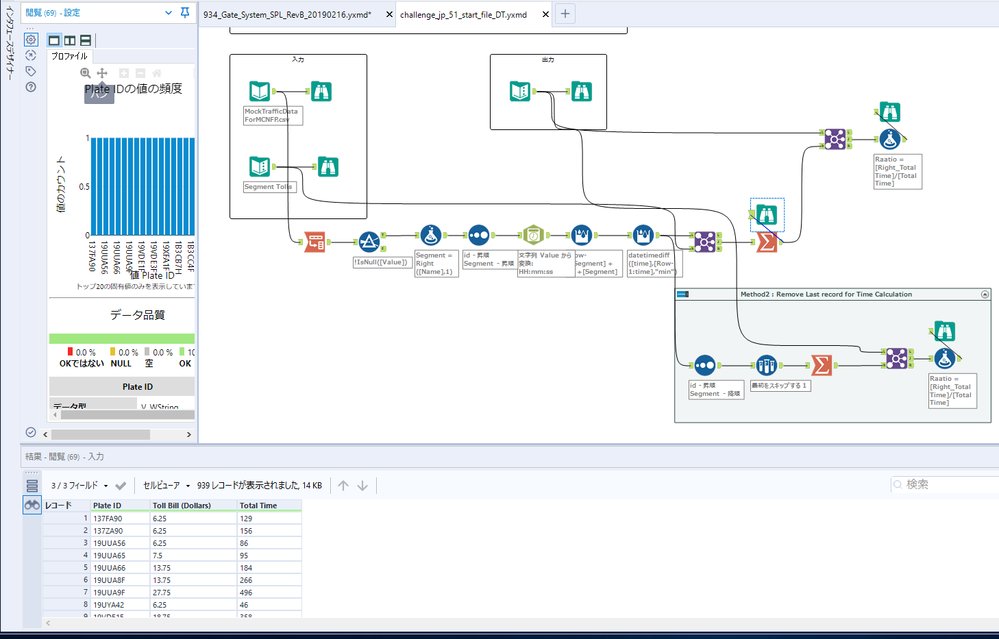Viewport: 999px width, 639px height.
Task: Add a new workflow tab with plus button
Action: point(565,14)
